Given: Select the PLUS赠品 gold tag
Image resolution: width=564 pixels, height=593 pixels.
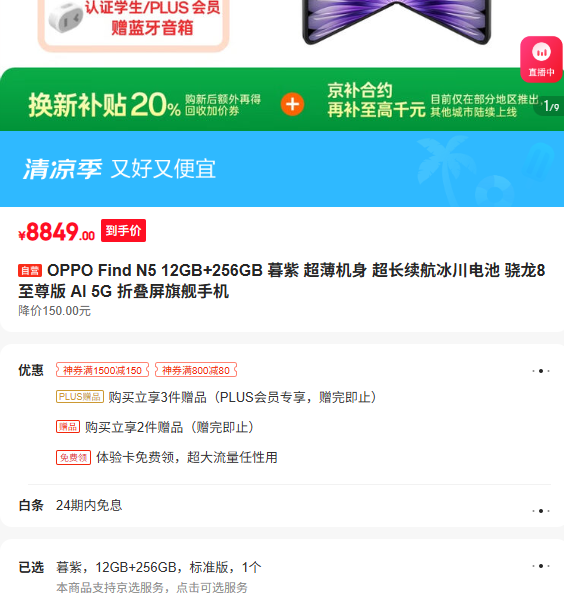Looking at the screenshot, I should coord(80,397).
